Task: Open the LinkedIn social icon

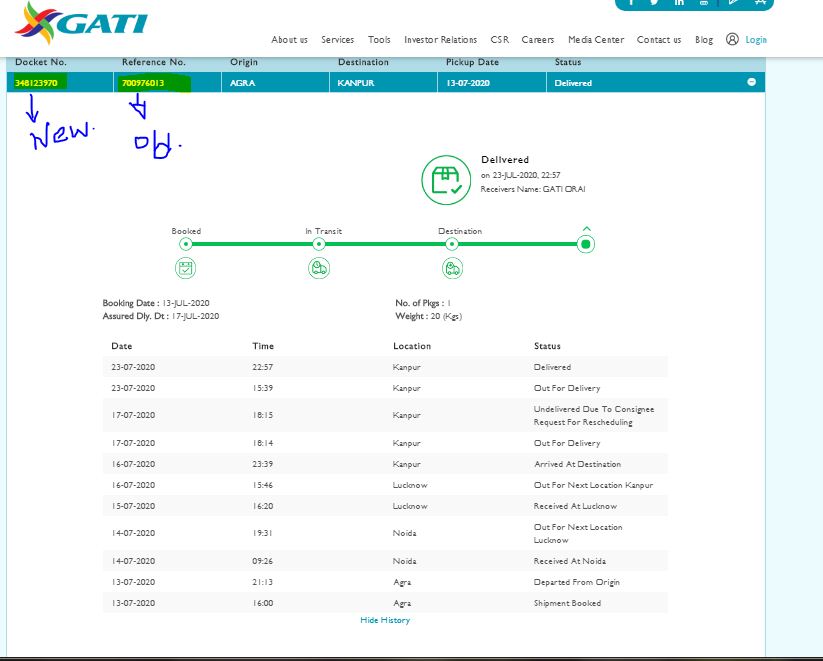Action: coord(679,3)
